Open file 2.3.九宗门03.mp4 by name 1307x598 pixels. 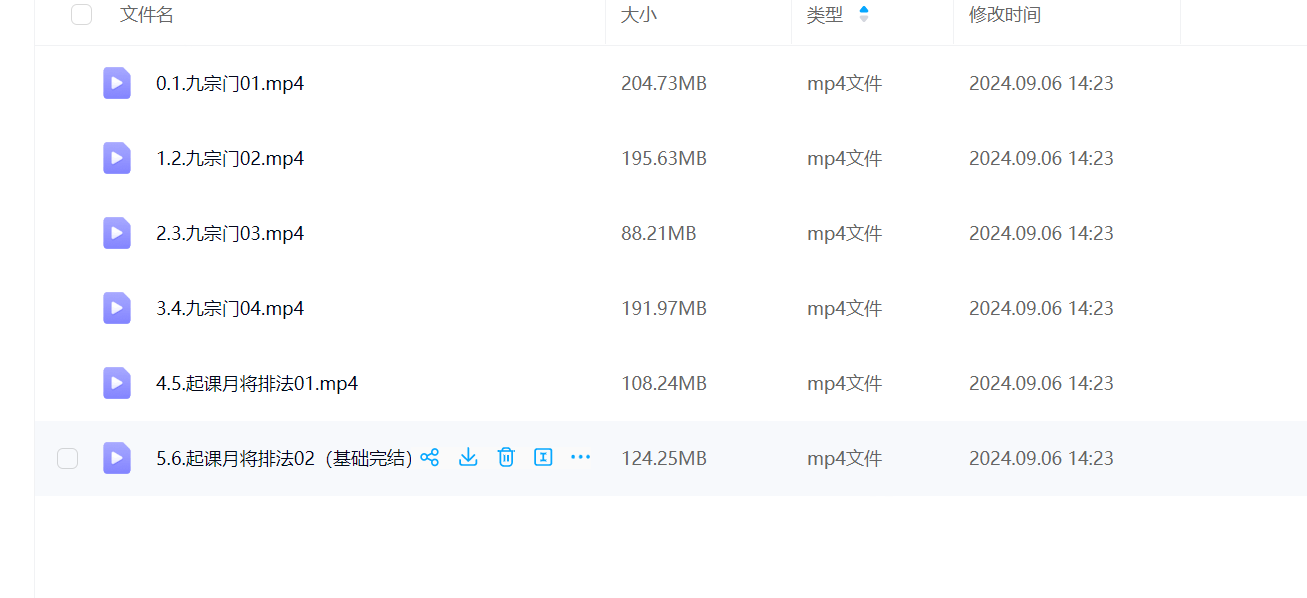[230, 234]
